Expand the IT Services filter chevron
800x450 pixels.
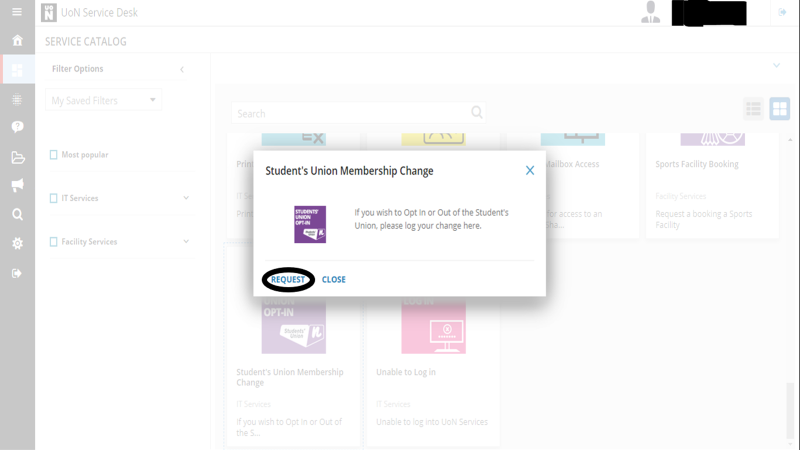pyautogui.click(x=186, y=198)
